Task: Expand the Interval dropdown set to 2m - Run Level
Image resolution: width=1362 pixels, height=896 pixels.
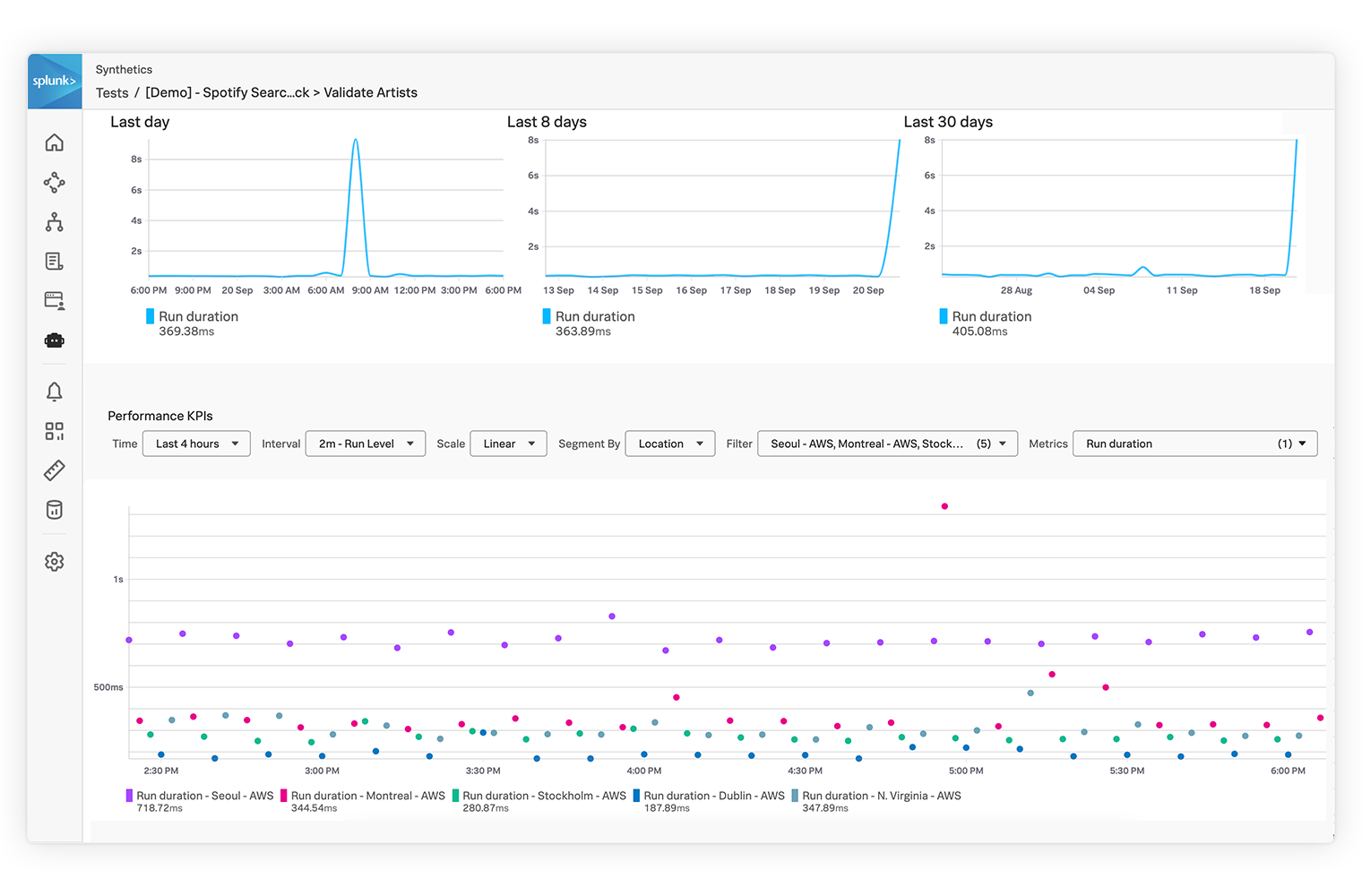Action: pos(365,444)
